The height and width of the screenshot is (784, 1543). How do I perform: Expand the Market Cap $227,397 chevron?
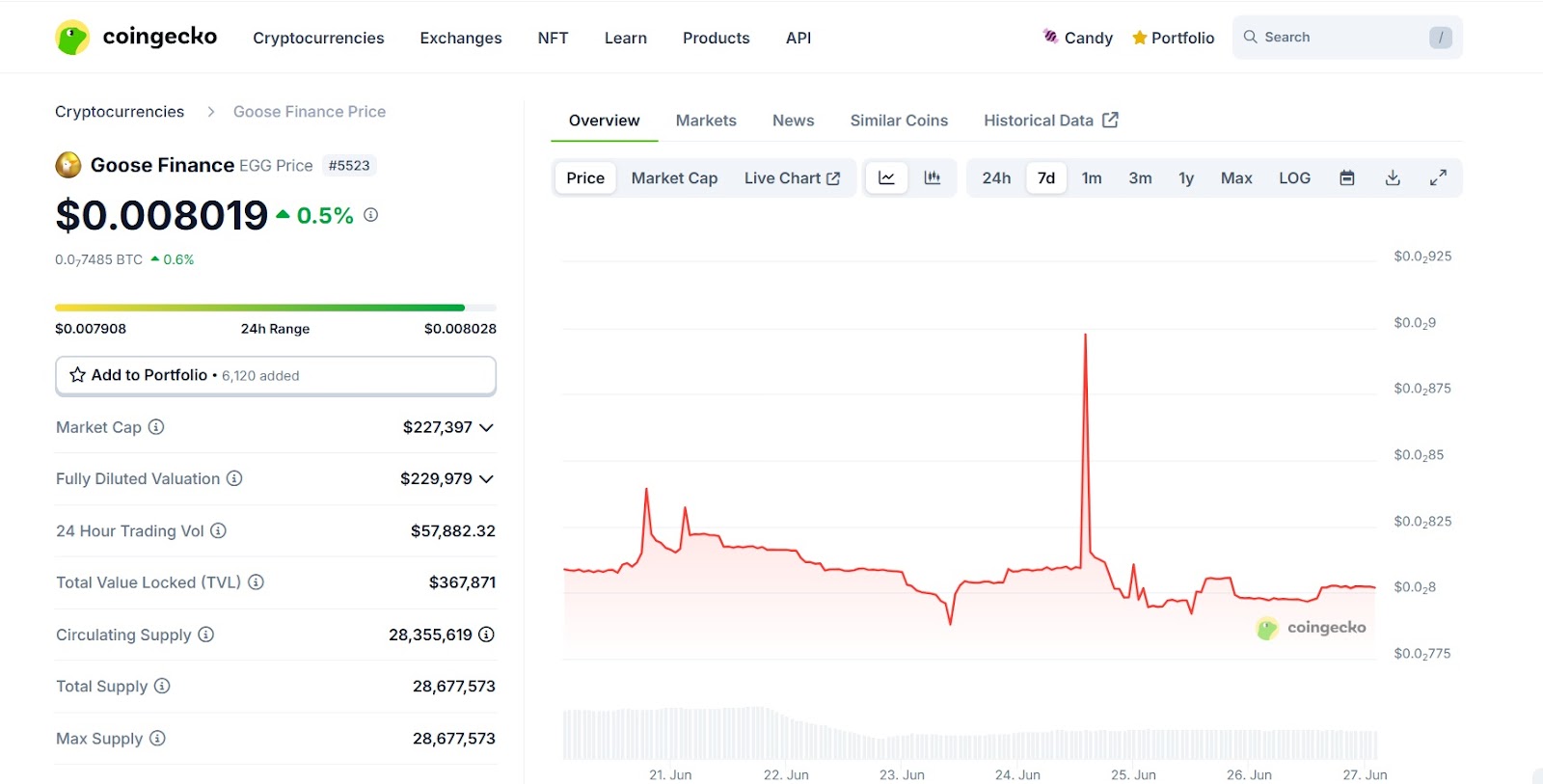[486, 427]
